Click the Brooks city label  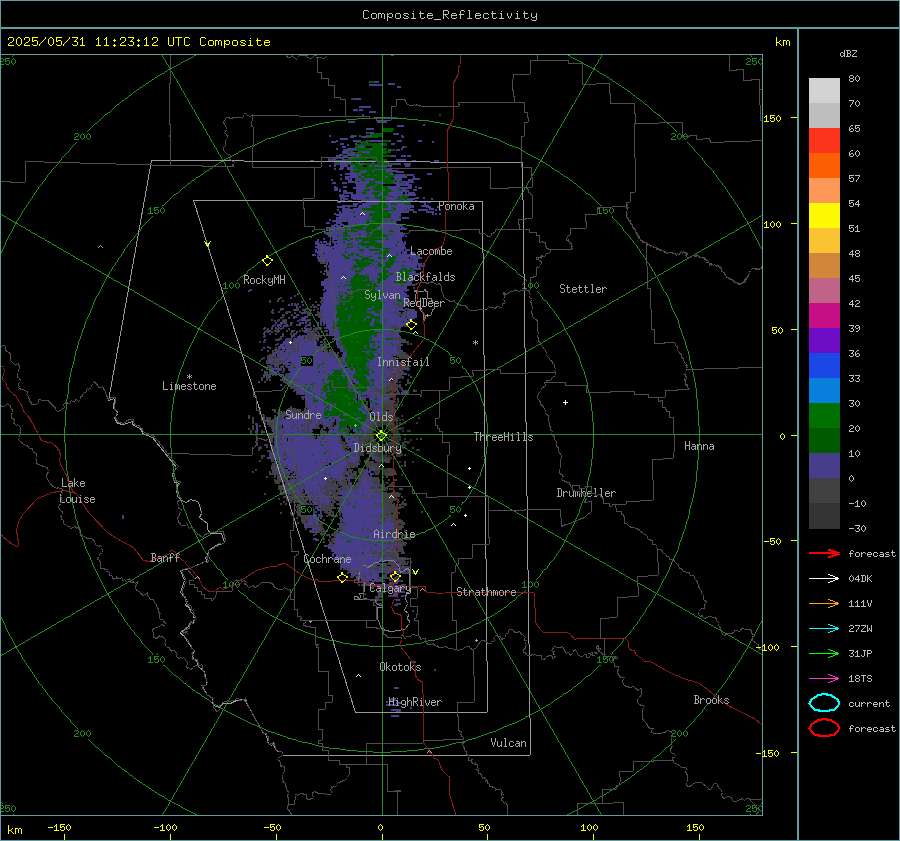711,700
